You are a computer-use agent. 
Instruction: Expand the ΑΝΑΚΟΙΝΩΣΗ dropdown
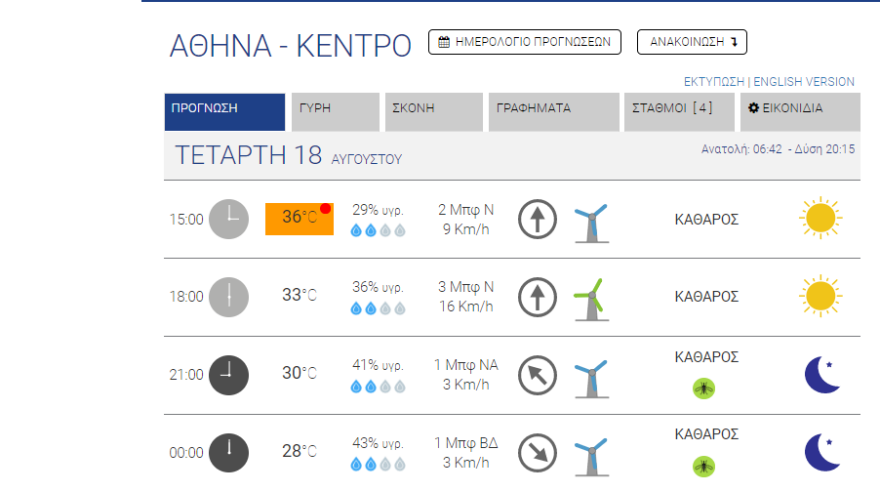pos(692,42)
